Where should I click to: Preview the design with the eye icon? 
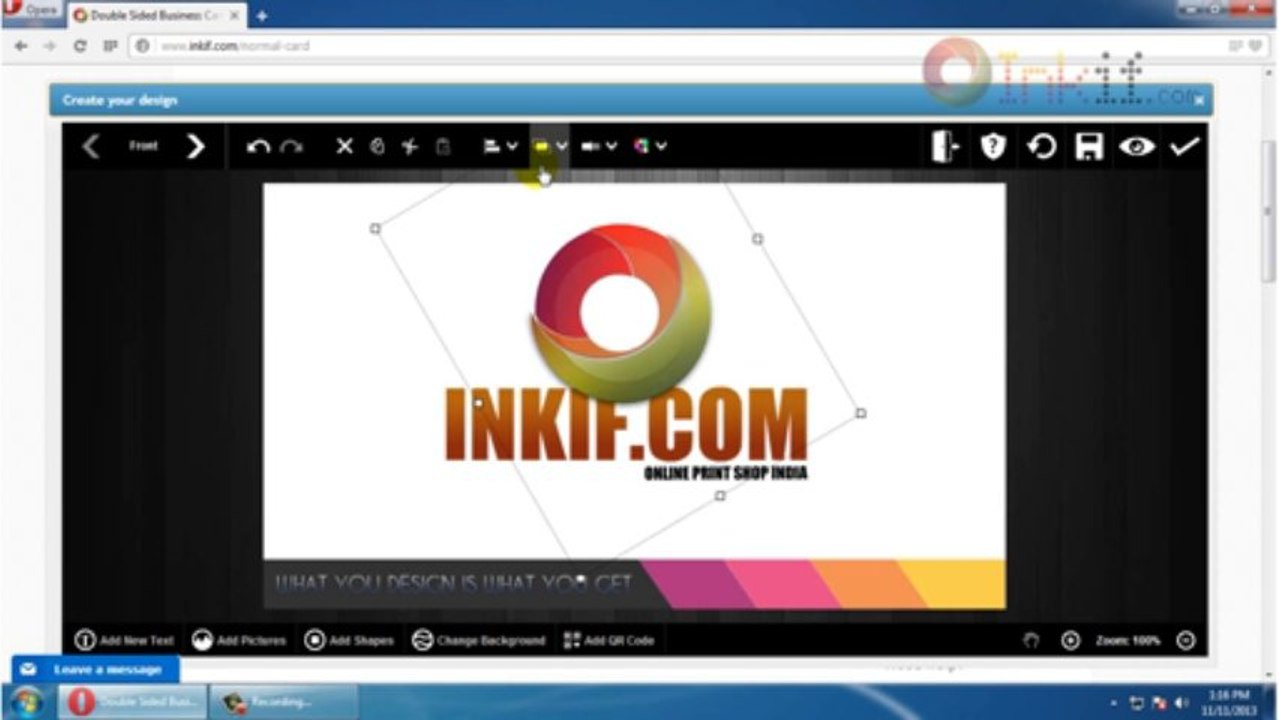pos(1136,146)
